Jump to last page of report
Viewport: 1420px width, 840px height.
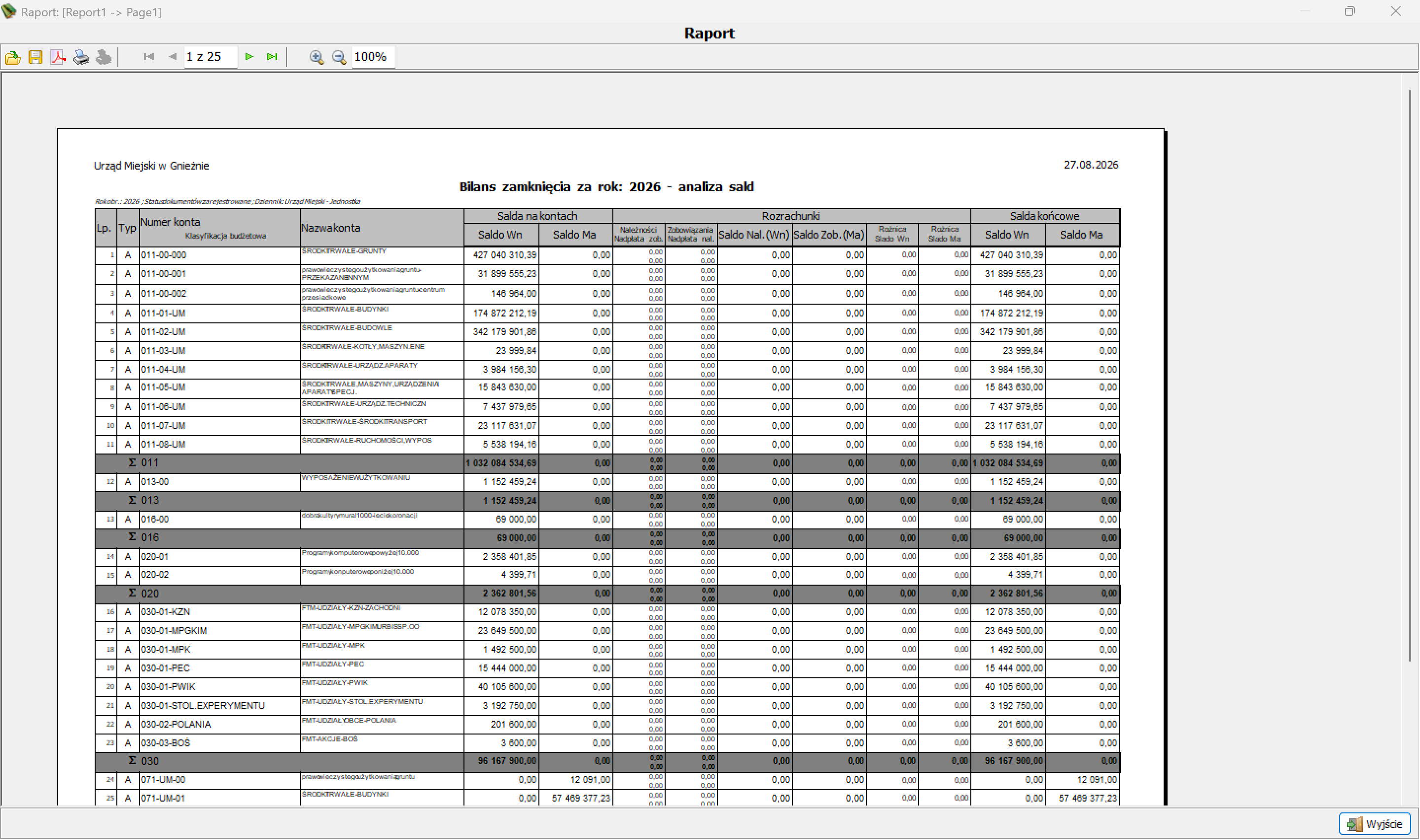[x=272, y=57]
